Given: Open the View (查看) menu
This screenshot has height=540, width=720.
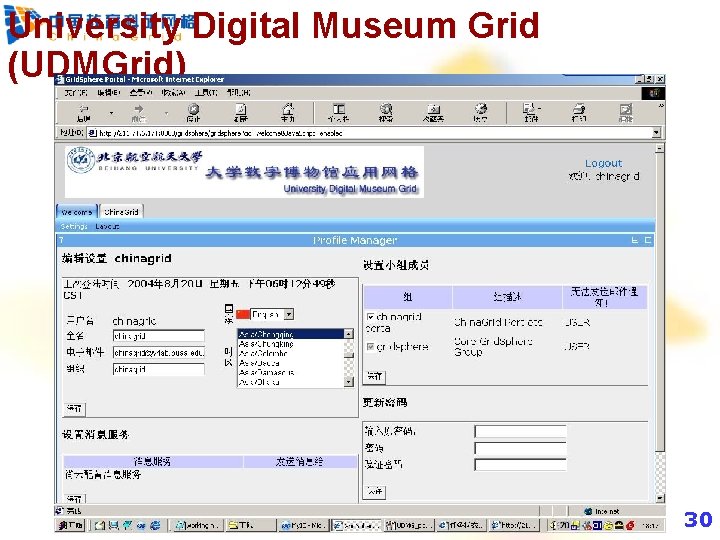Looking at the screenshot, I should coord(141,93).
